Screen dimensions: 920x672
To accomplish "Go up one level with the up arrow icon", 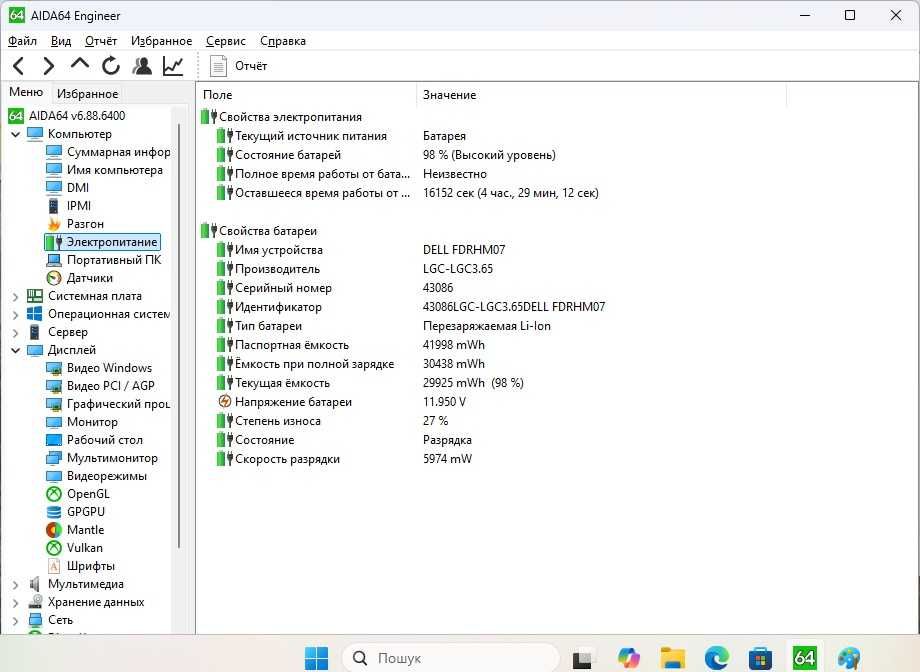I will coord(79,64).
